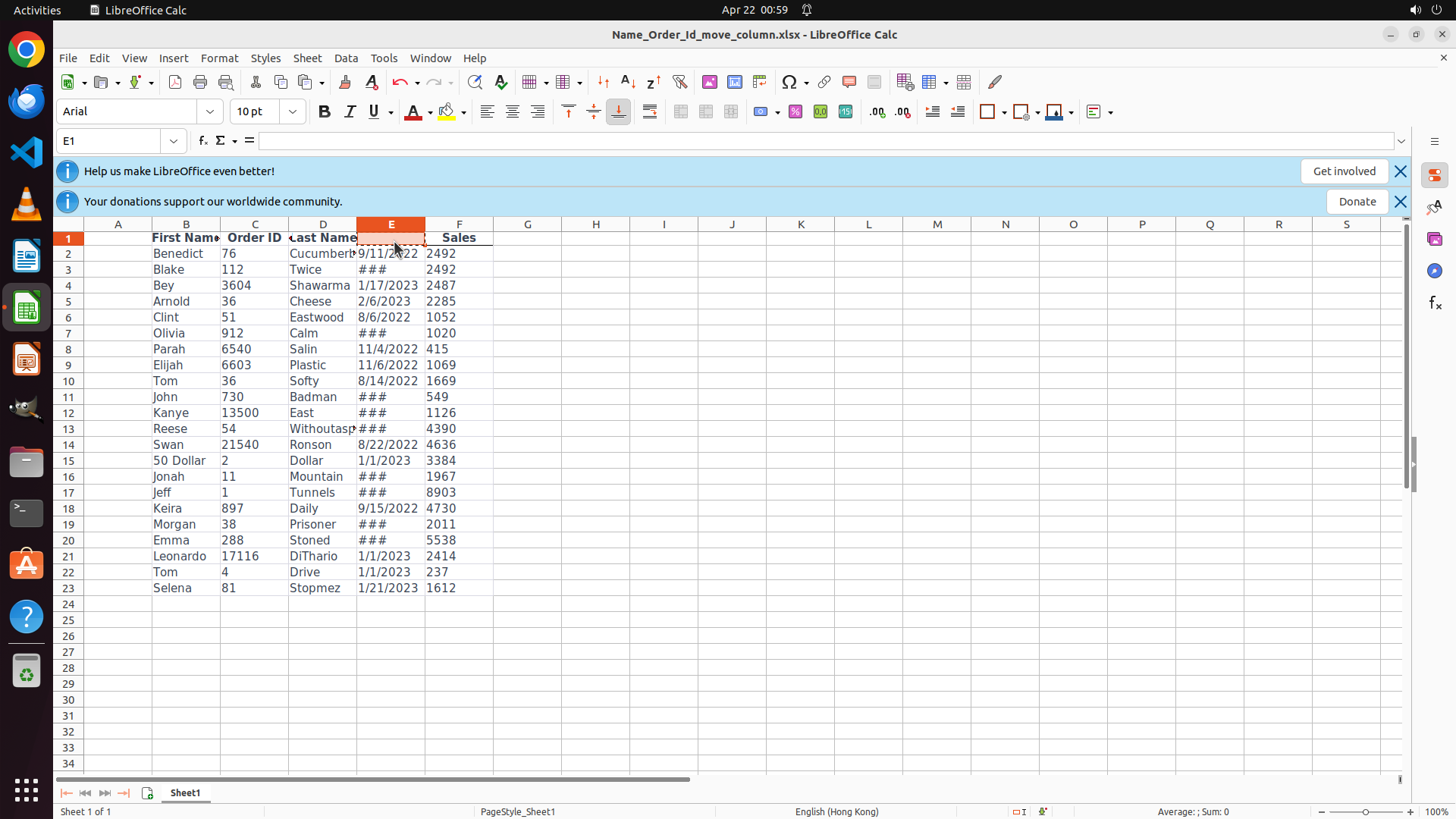Click the Donate button

click(x=1357, y=202)
